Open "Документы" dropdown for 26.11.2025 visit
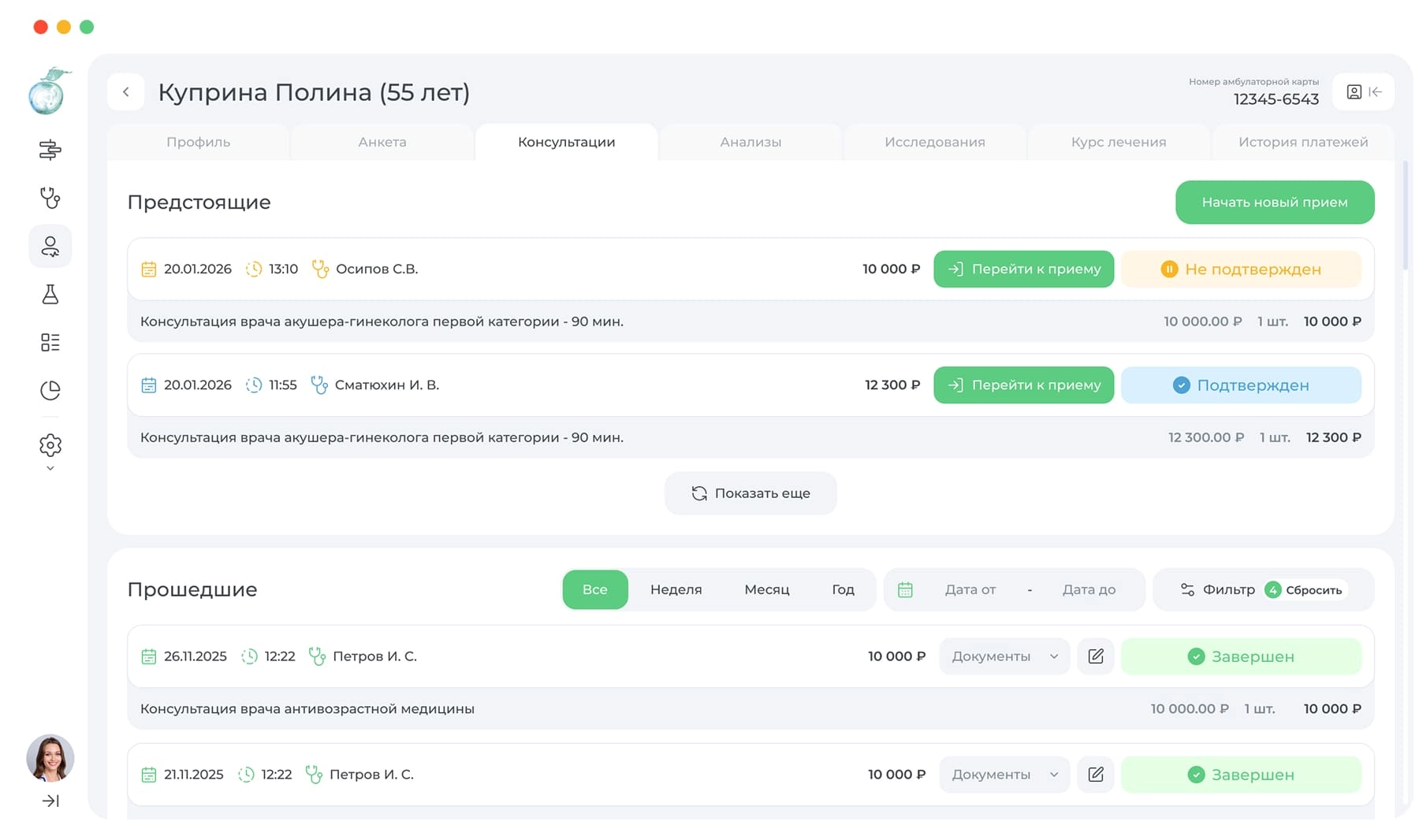Screen dimensions: 1419x840 1004,656
